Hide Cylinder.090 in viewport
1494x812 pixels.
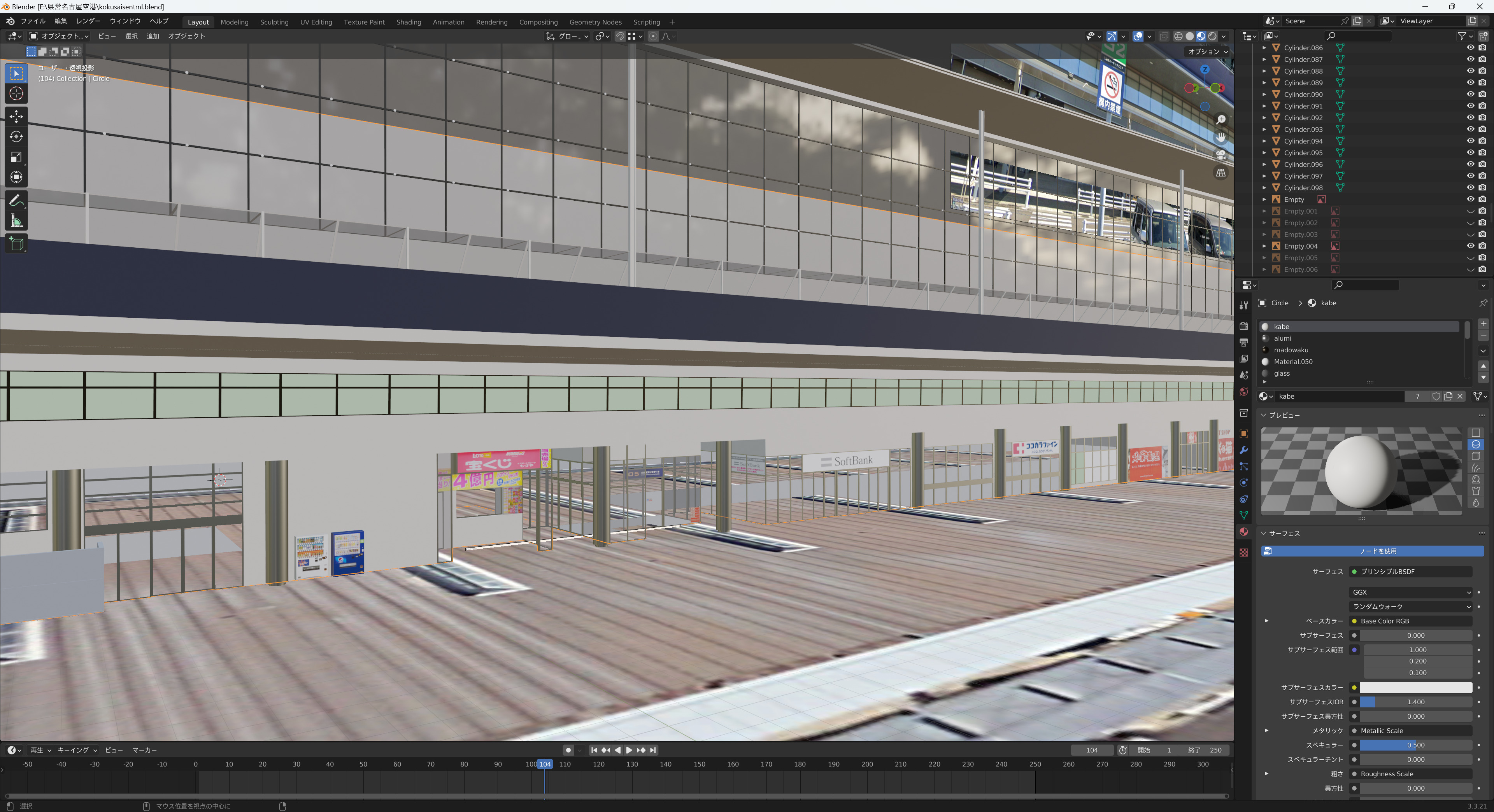[x=1470, y=94]
